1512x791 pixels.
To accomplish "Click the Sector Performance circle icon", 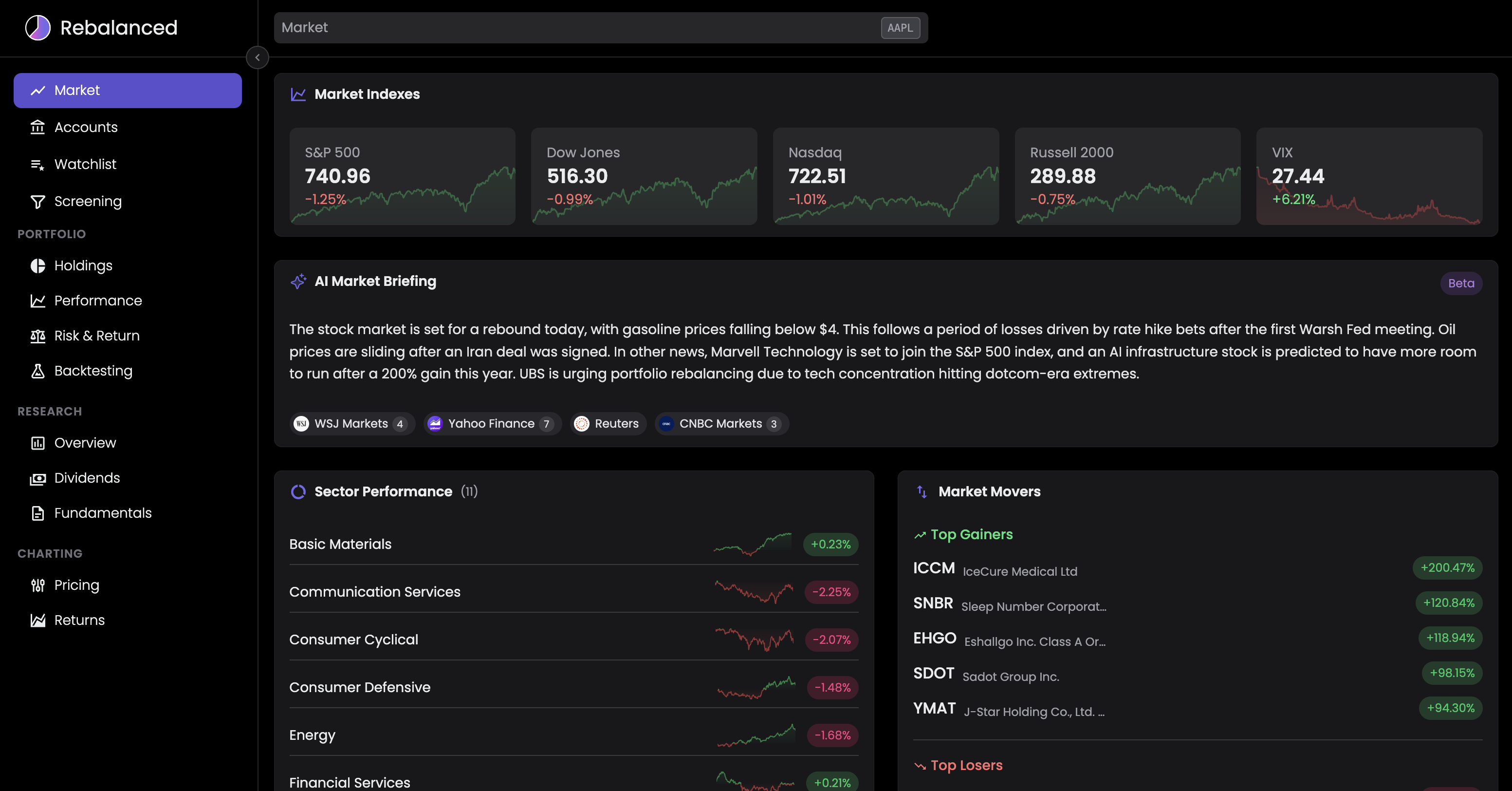I will 298,491.
